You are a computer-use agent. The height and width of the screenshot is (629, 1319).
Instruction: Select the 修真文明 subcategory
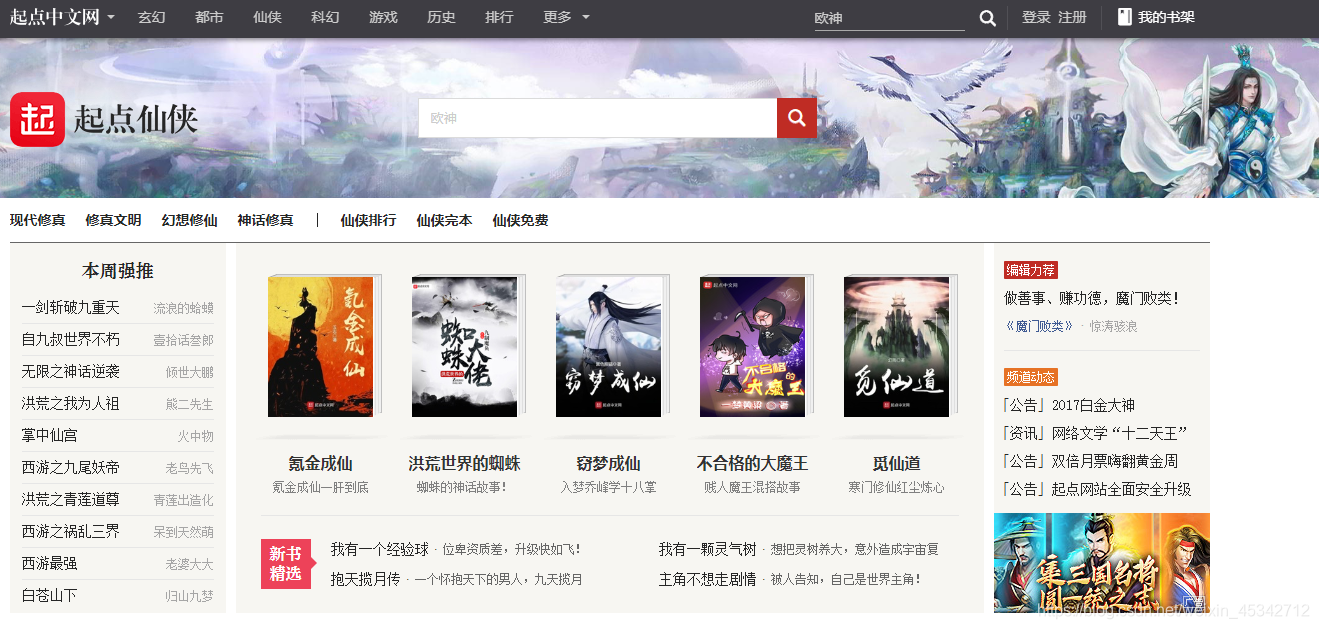tap(113, 220)
